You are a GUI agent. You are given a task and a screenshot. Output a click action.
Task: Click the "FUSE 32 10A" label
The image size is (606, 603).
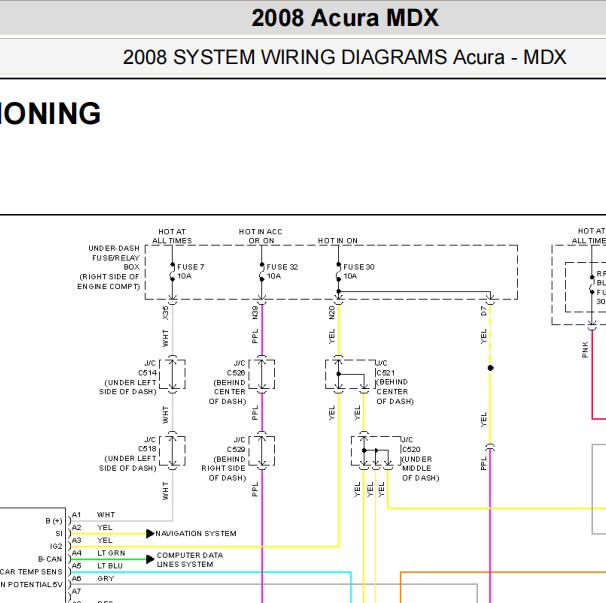coord(282,271)
